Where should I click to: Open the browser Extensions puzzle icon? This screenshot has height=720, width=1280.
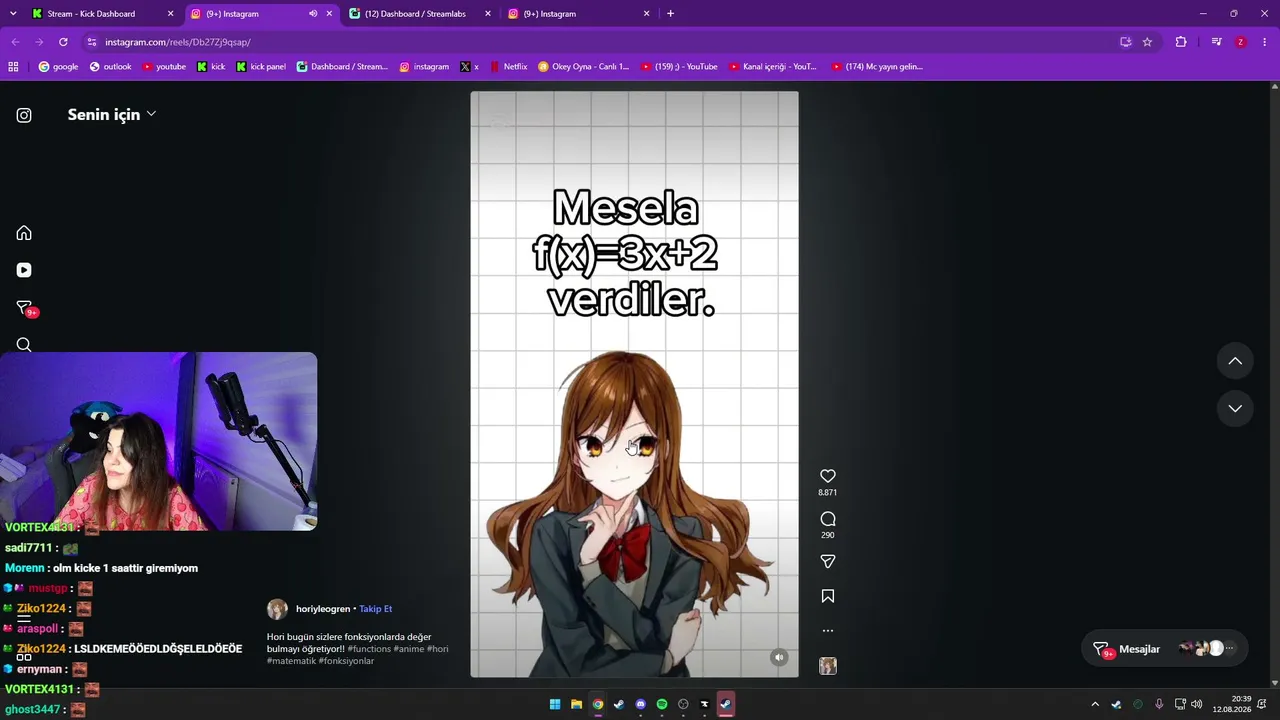tap(1181, 42)
